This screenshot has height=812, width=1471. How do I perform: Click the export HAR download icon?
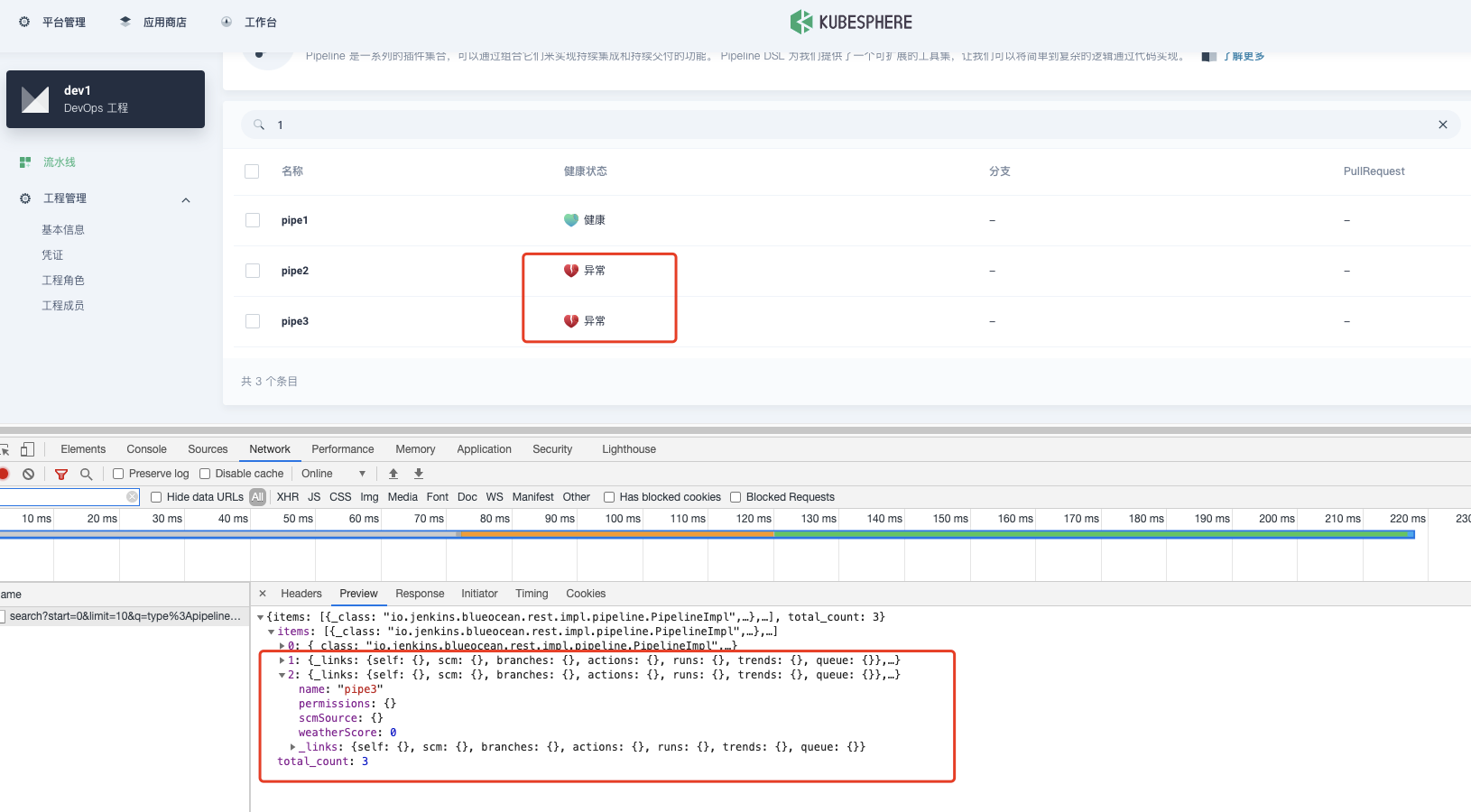click(418, 473)
